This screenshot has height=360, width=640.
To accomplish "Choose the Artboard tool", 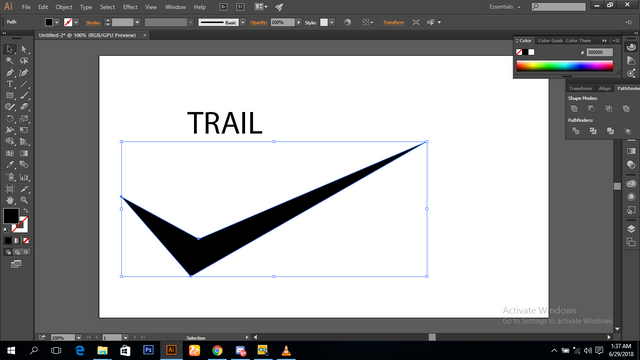I will 10,189.
